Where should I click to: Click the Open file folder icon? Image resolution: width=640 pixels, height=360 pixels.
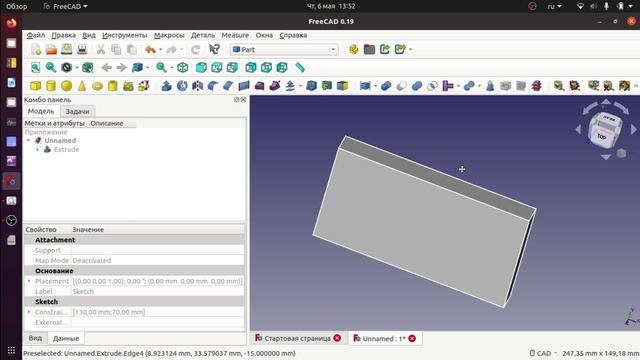51,49
